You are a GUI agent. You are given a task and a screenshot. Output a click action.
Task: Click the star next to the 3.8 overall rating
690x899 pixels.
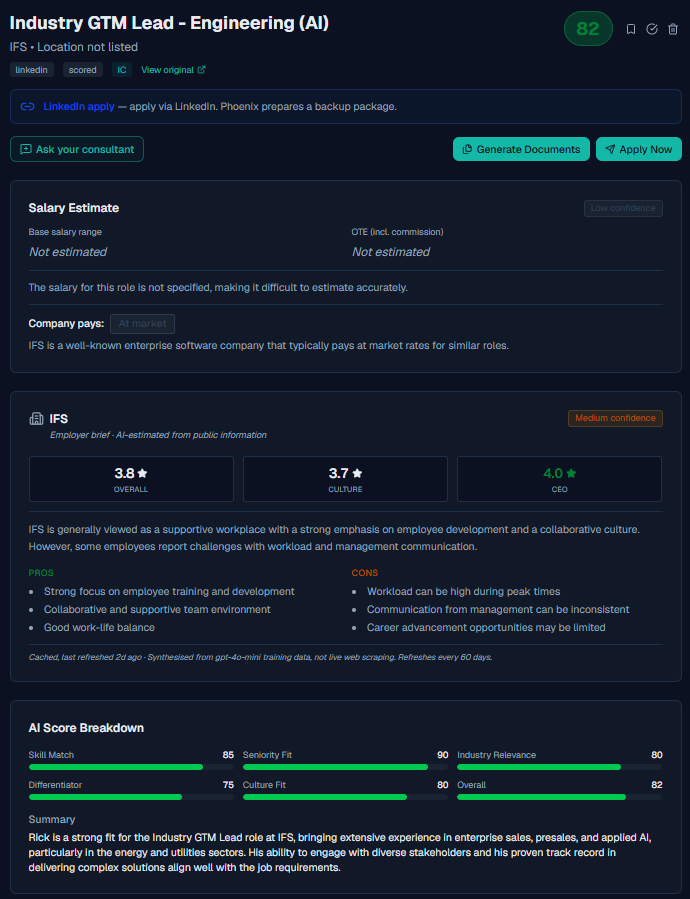pos(143,473)
